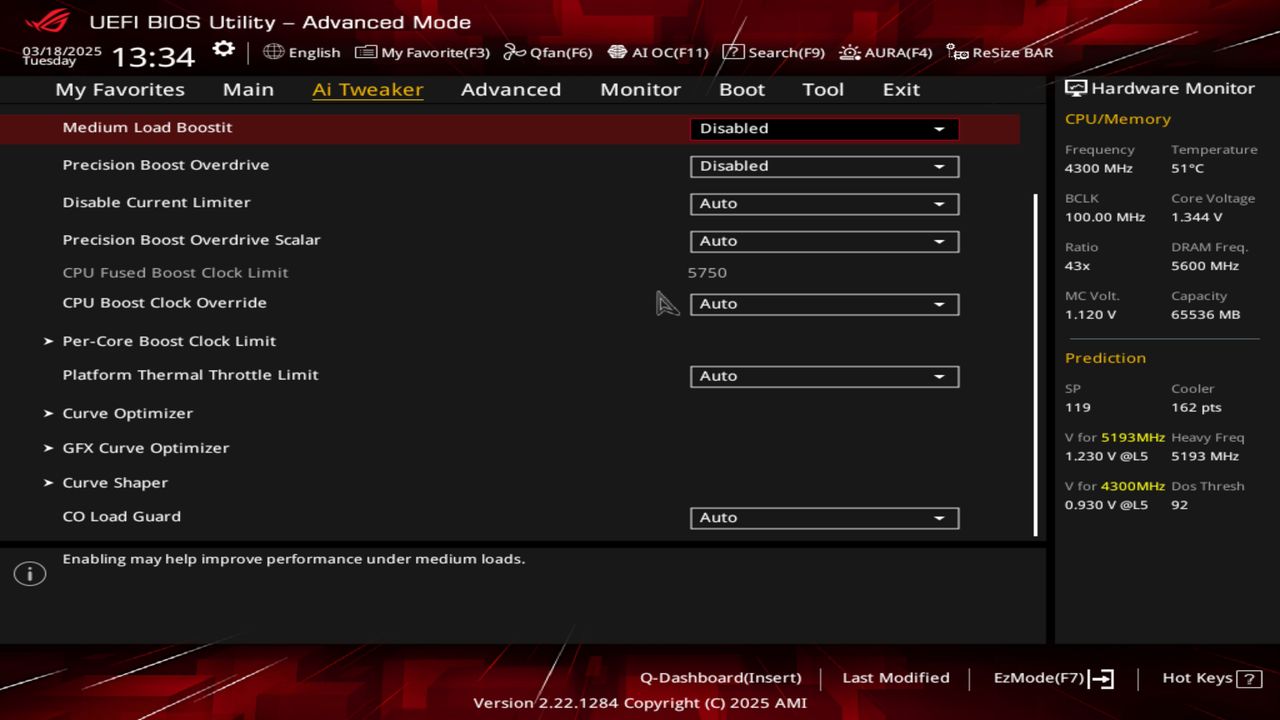Screen dimensions: 1280x720
Task: Open AURA(F4) lighting options
Action: pos(886,52)
